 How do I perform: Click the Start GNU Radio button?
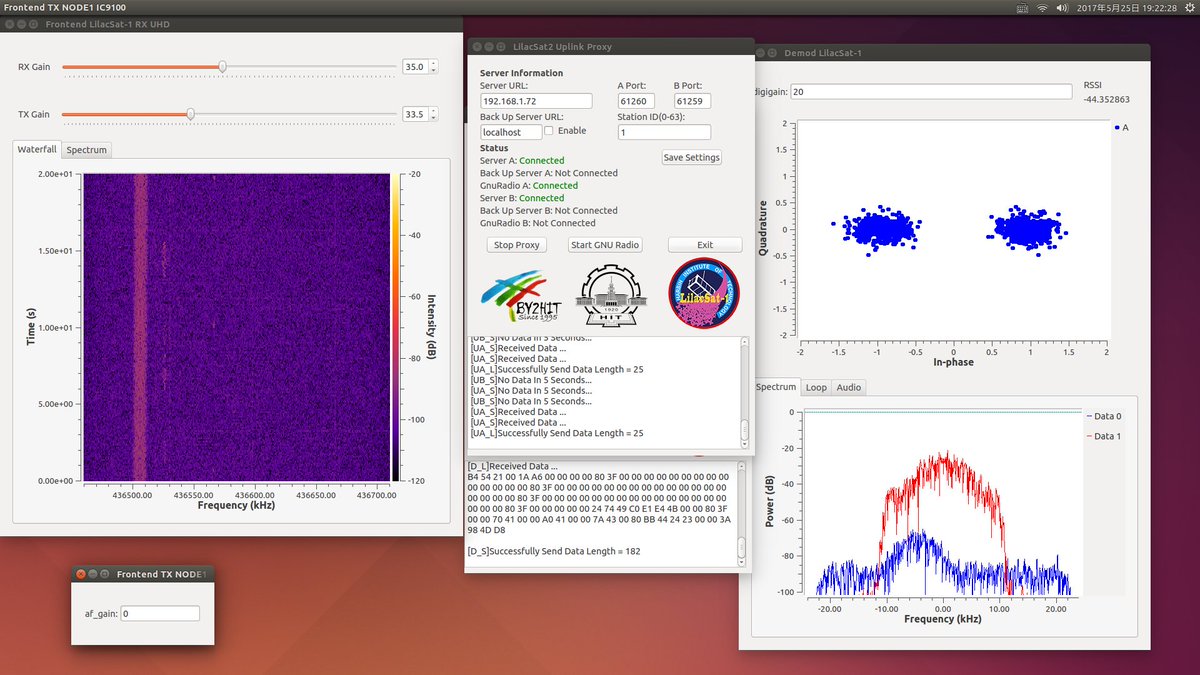605,245
